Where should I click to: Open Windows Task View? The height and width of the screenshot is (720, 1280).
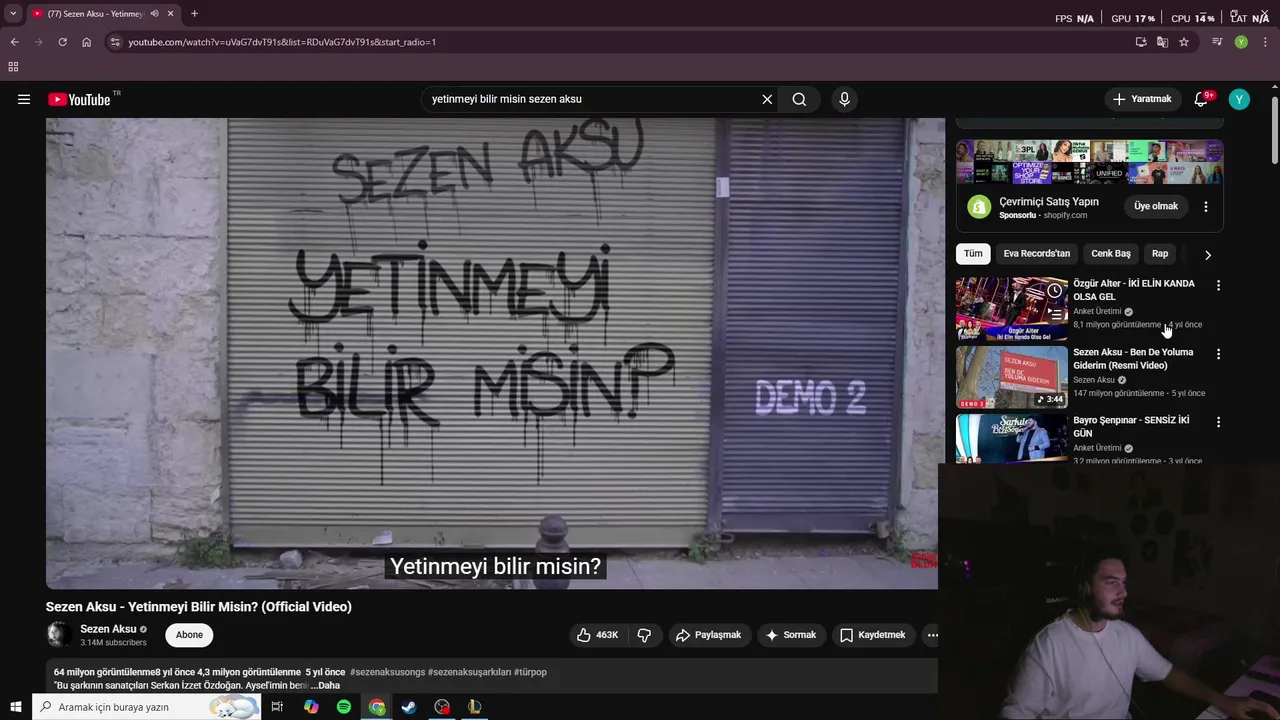pos(277,707)
